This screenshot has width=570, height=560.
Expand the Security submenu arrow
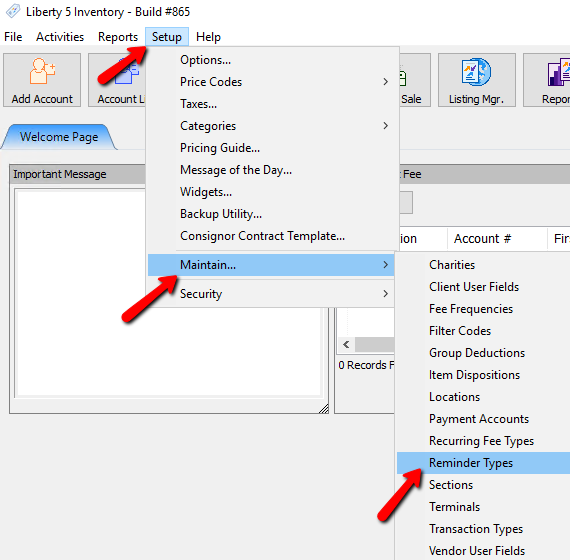(386, 293)
